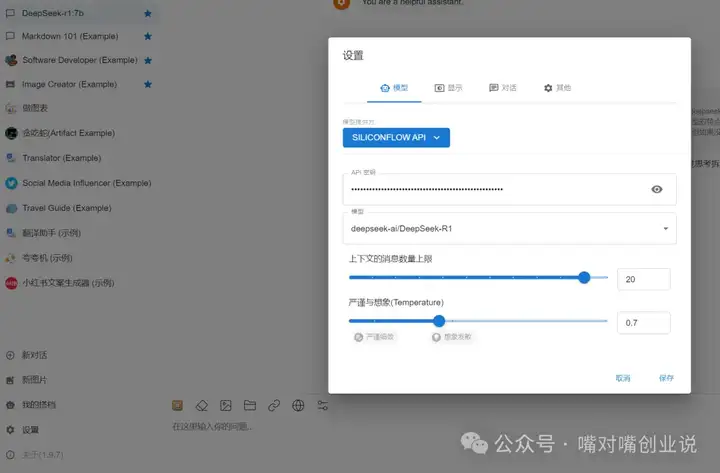The height and width of the screenshot is (473, 720).
Task: Open the SILICONFLOW API provider dropdown
Action: point(396,137)
